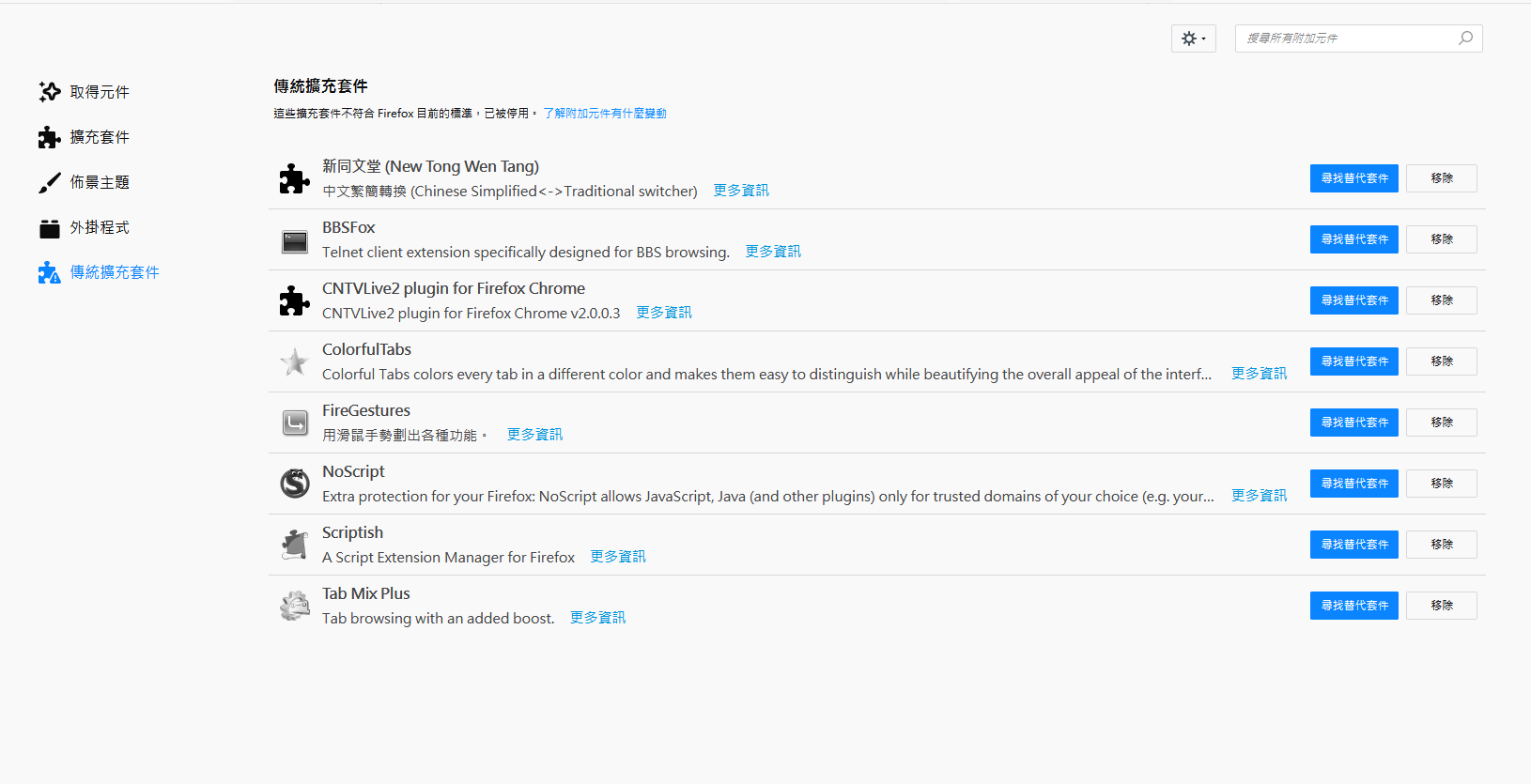Find a replacement for ColorfulTabs
1531x784 pixels.
pos(1354,361)
